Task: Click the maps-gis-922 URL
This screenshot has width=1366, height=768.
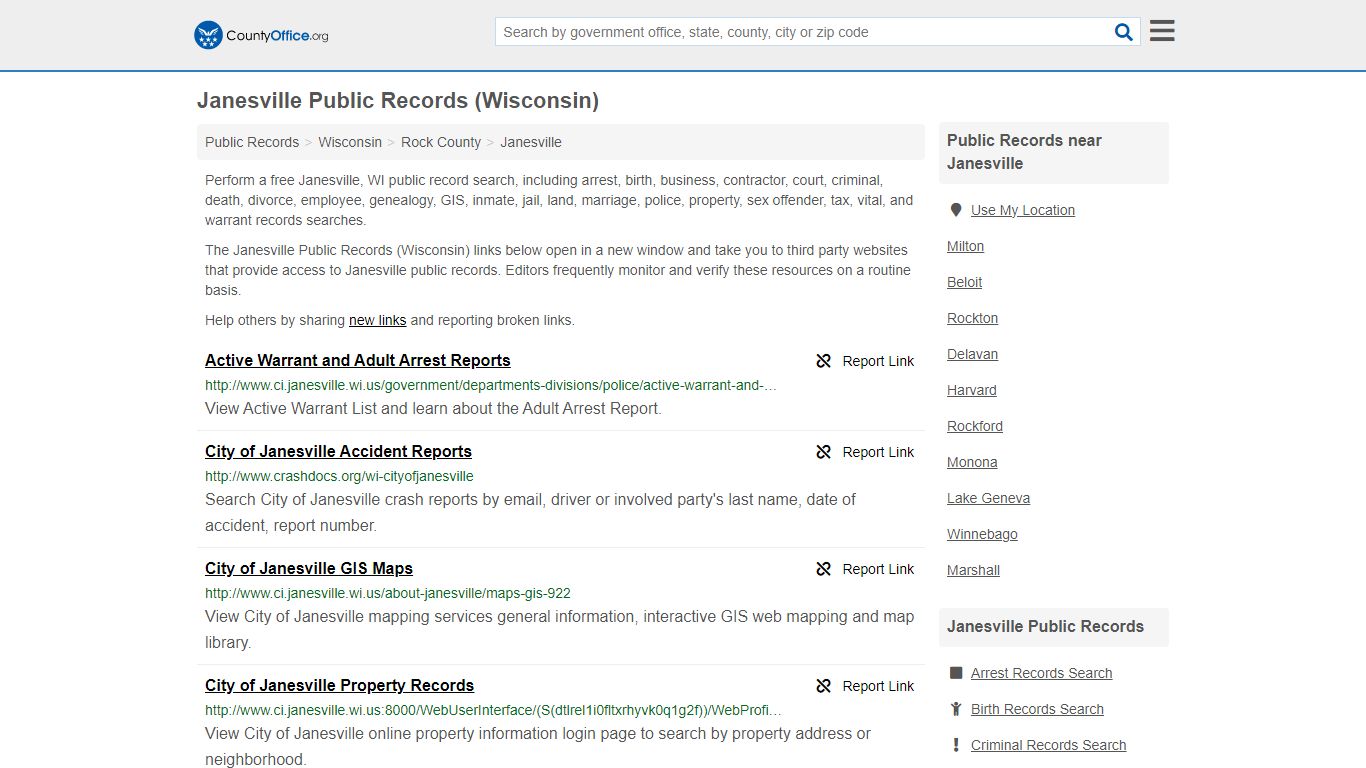Action: 388,593
